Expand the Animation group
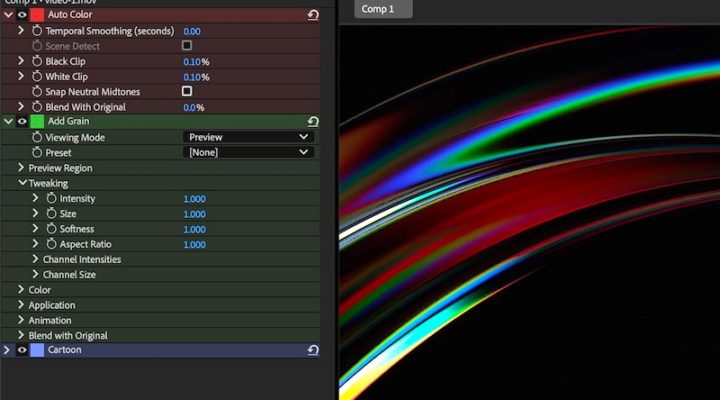This screenshot has height=400, width=720. (21, 320)
